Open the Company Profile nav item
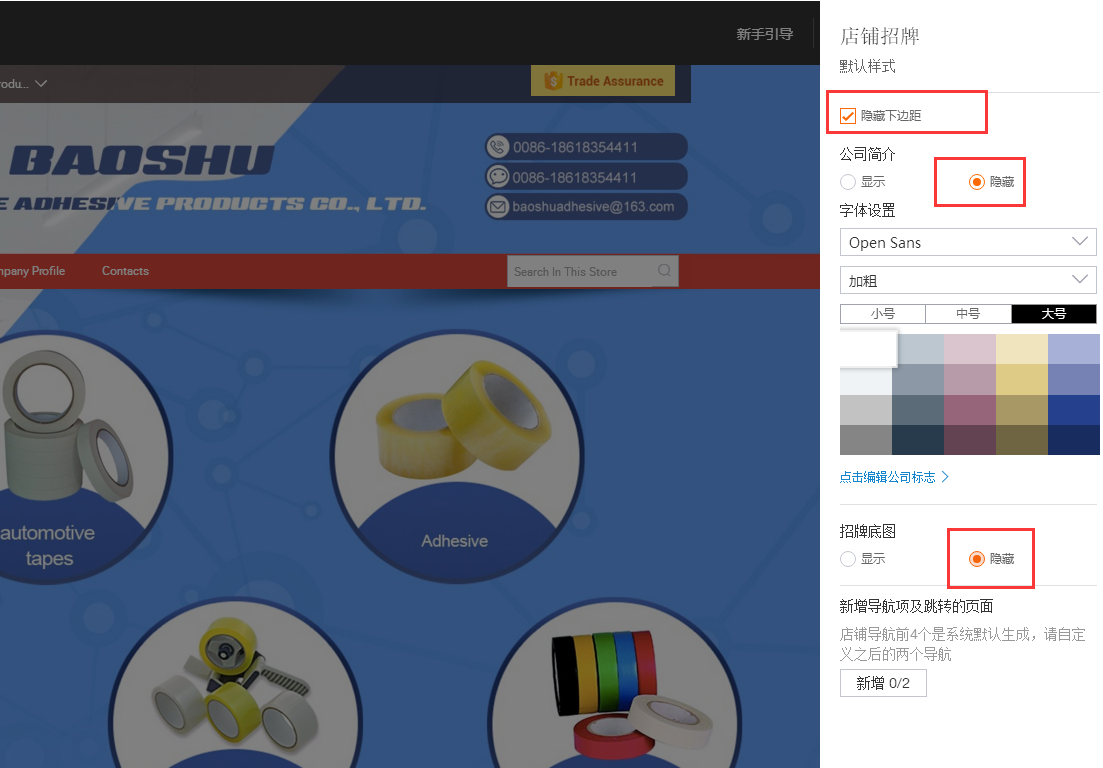1103x768 pixels. pyautogui.click(x=32, y=271)
